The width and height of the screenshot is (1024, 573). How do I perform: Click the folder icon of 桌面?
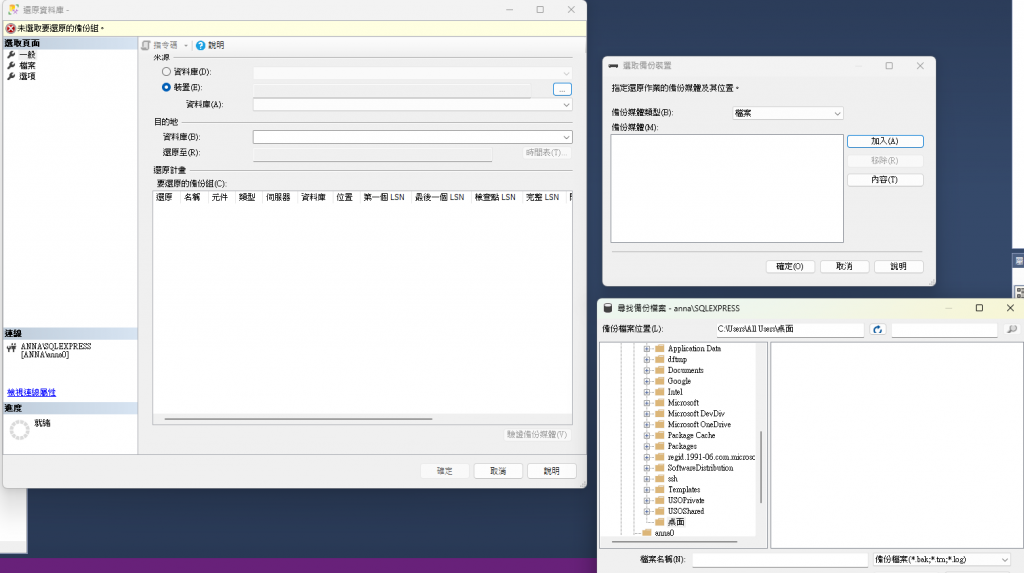(660, 522)
